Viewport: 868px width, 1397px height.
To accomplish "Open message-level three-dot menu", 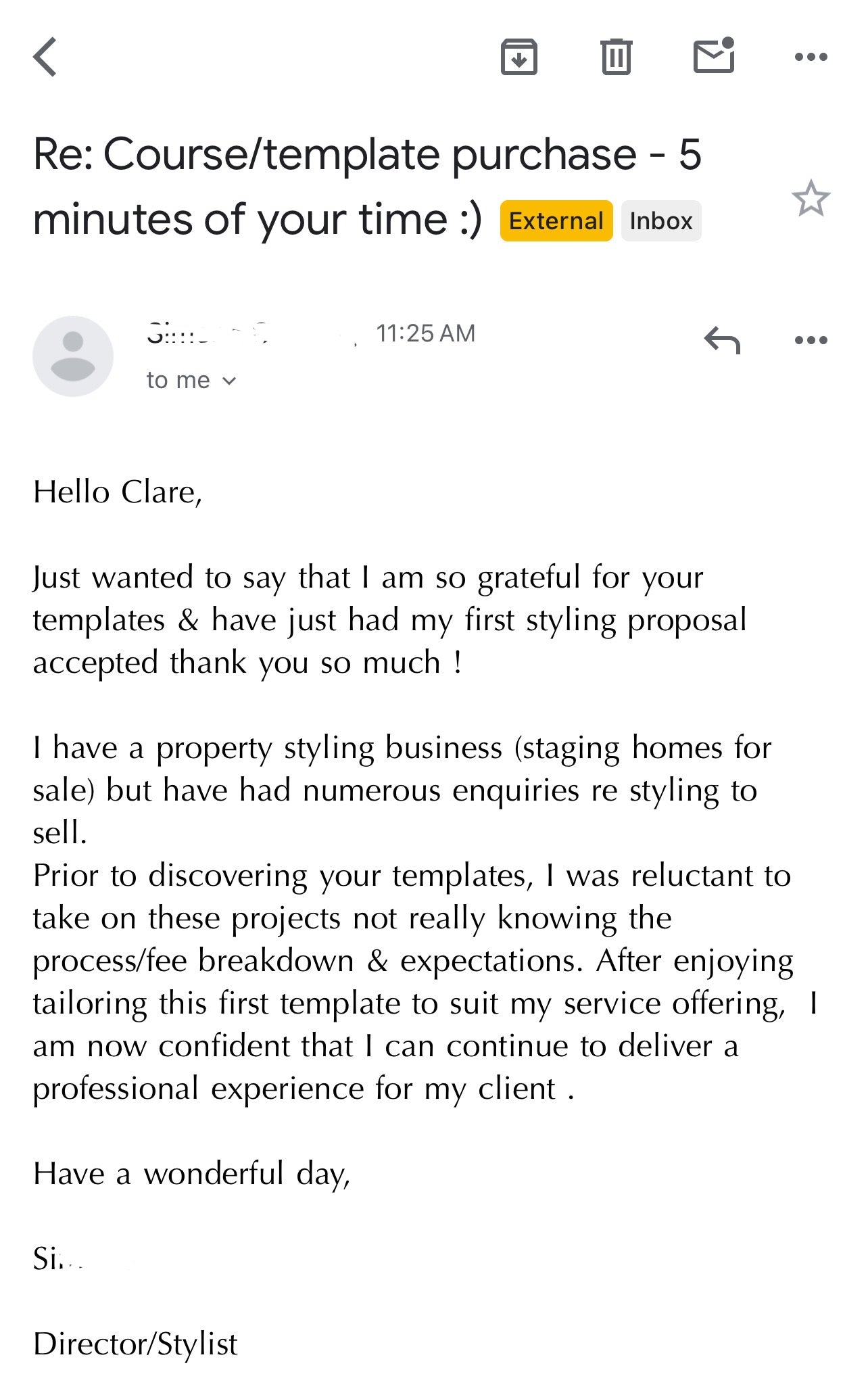I will click(811, 339).
